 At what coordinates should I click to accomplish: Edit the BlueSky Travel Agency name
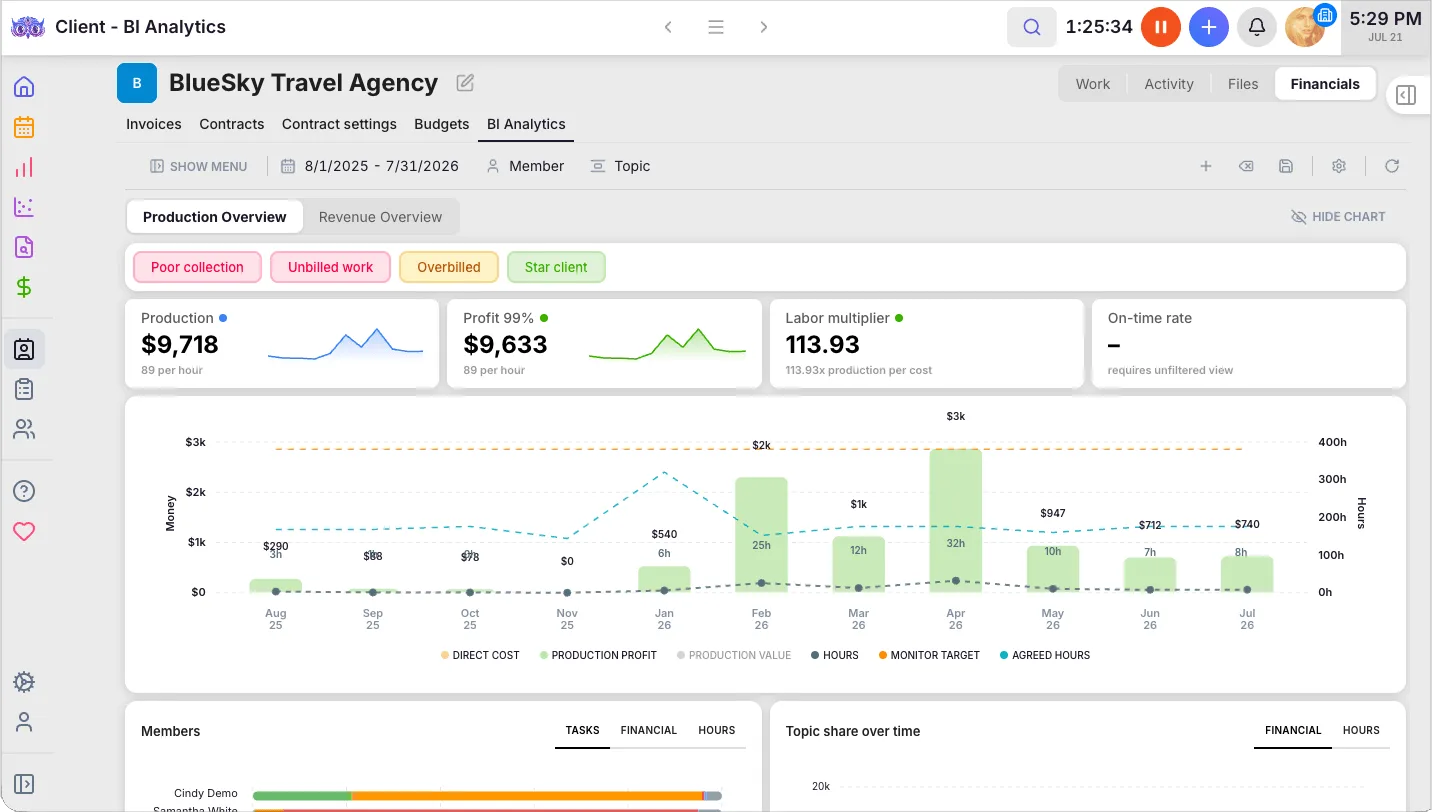click(465, 83)
